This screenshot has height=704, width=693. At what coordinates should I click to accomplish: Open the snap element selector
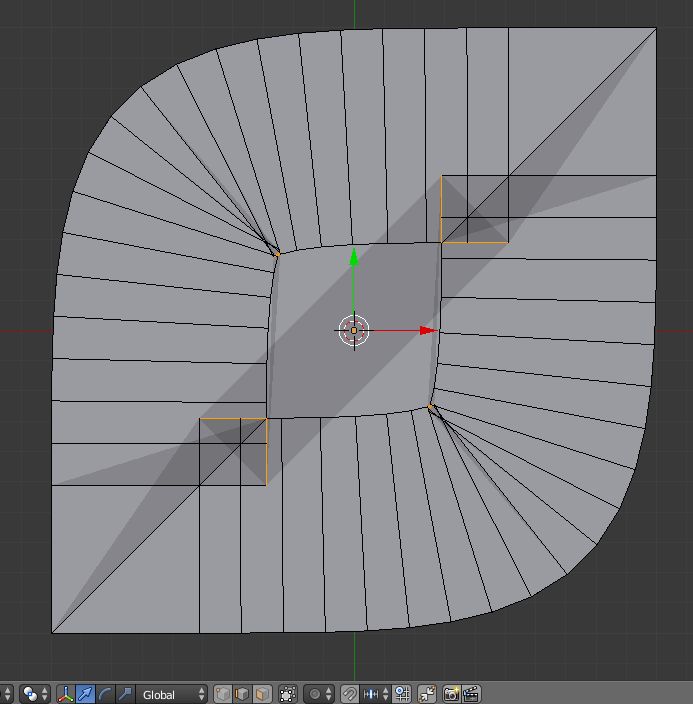coord(375,694)
